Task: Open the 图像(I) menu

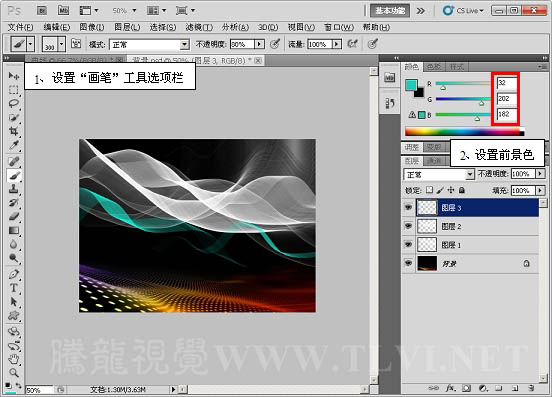Action: [92, 27]
